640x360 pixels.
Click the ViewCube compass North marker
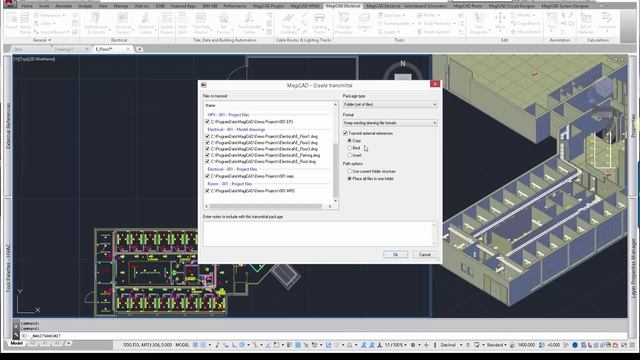pos(403,63)
